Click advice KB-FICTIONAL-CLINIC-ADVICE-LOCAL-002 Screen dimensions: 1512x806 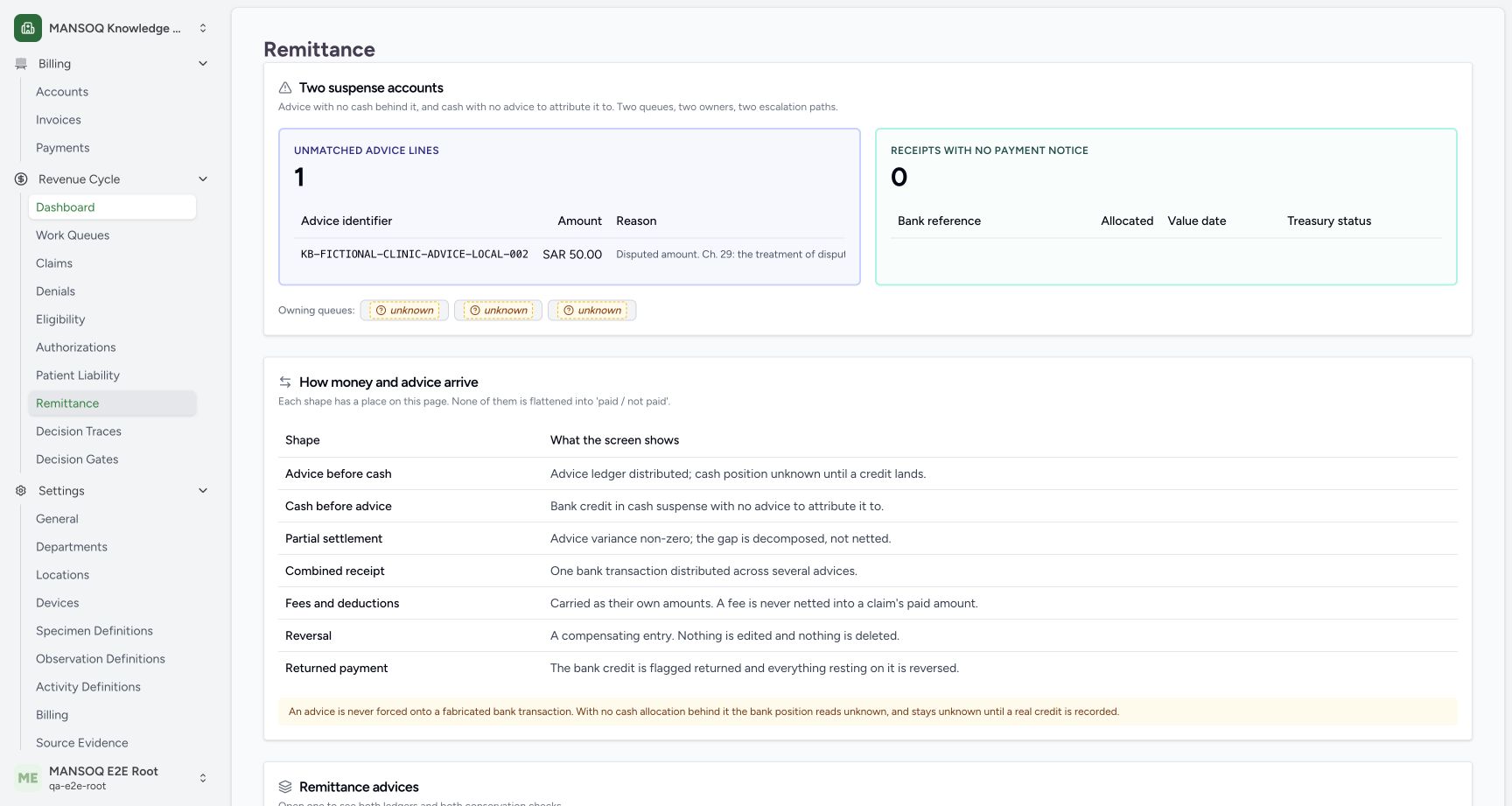pyautogui.click(x=415, y=255)
